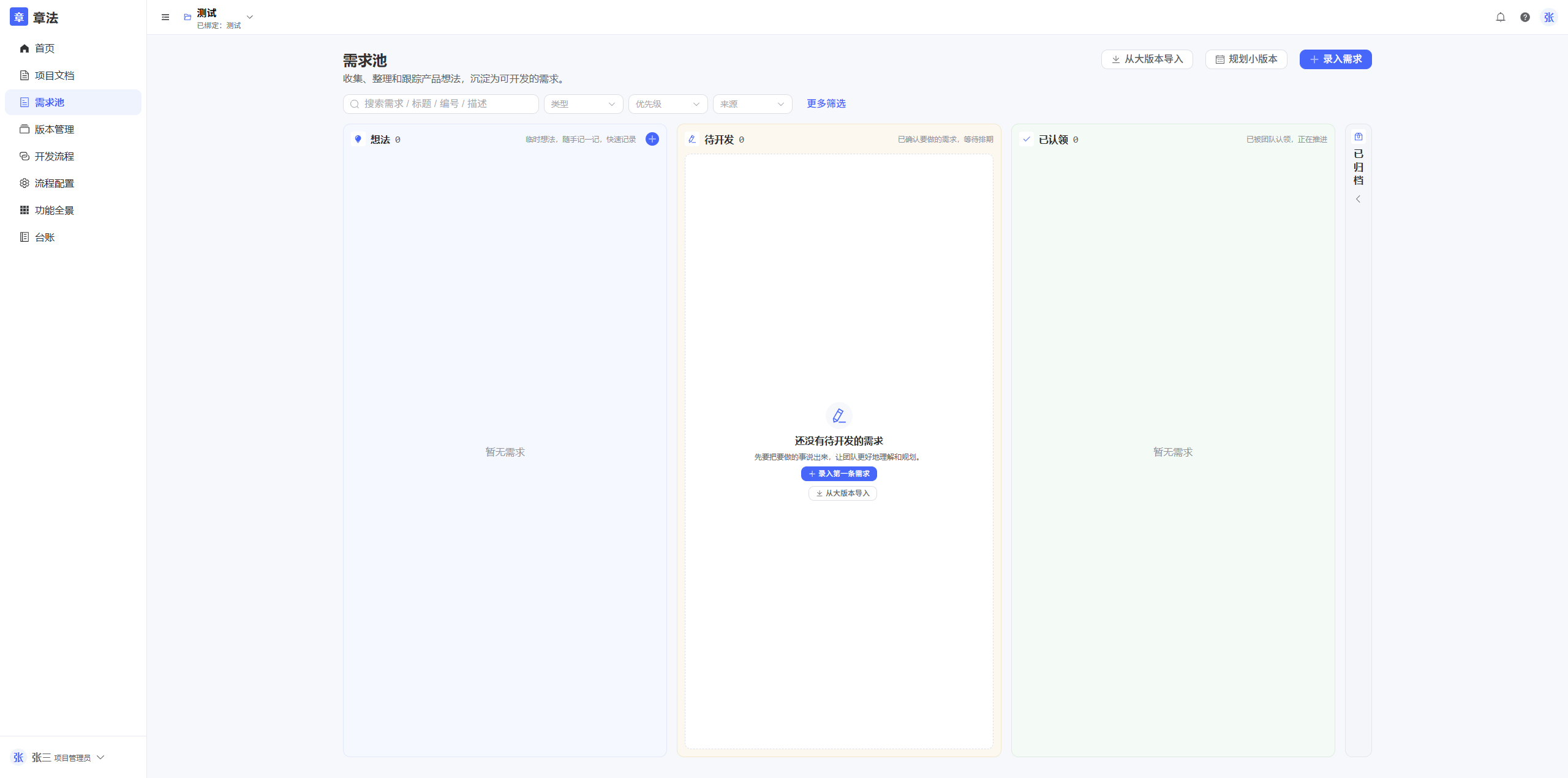Click the 已认领 column title
Viewport: 1568px width, 778px height.
1053,140
